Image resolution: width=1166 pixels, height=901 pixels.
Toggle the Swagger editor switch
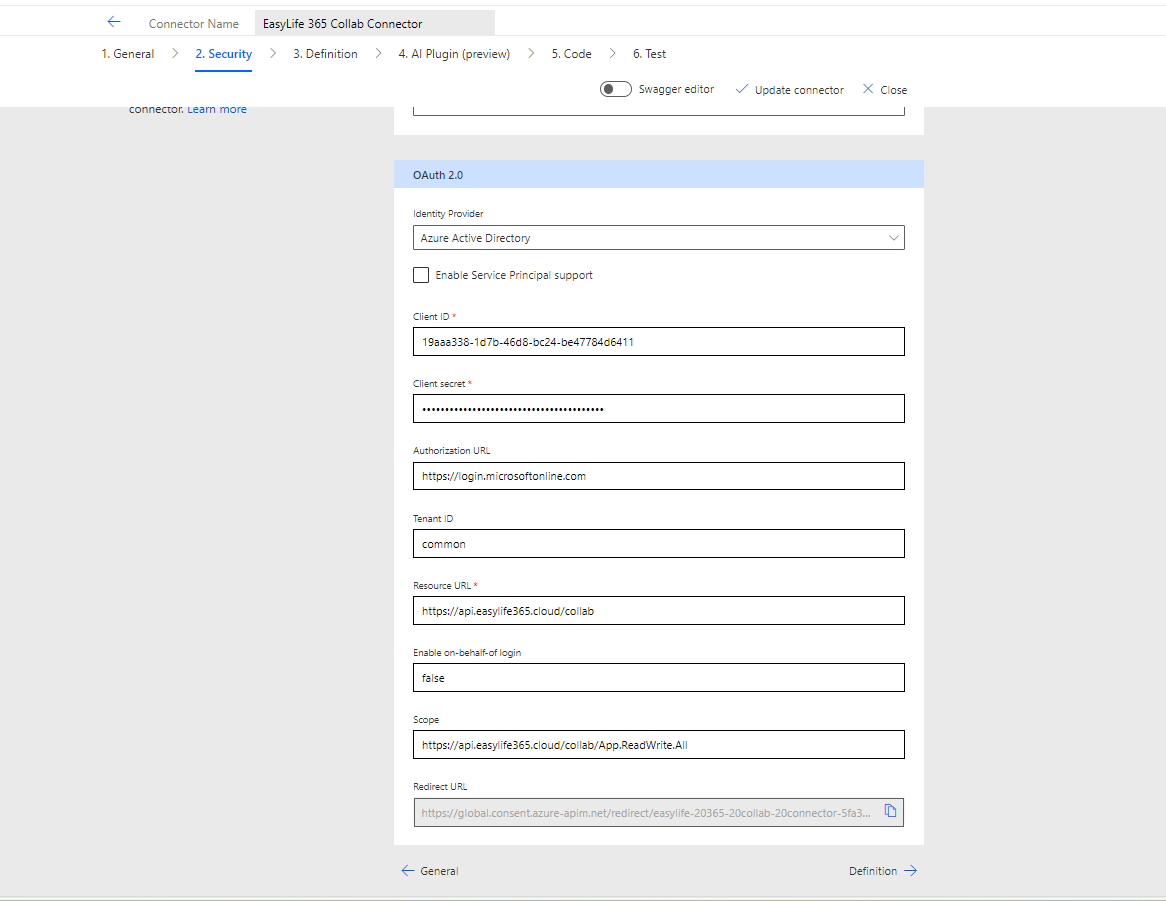(615, 89)
